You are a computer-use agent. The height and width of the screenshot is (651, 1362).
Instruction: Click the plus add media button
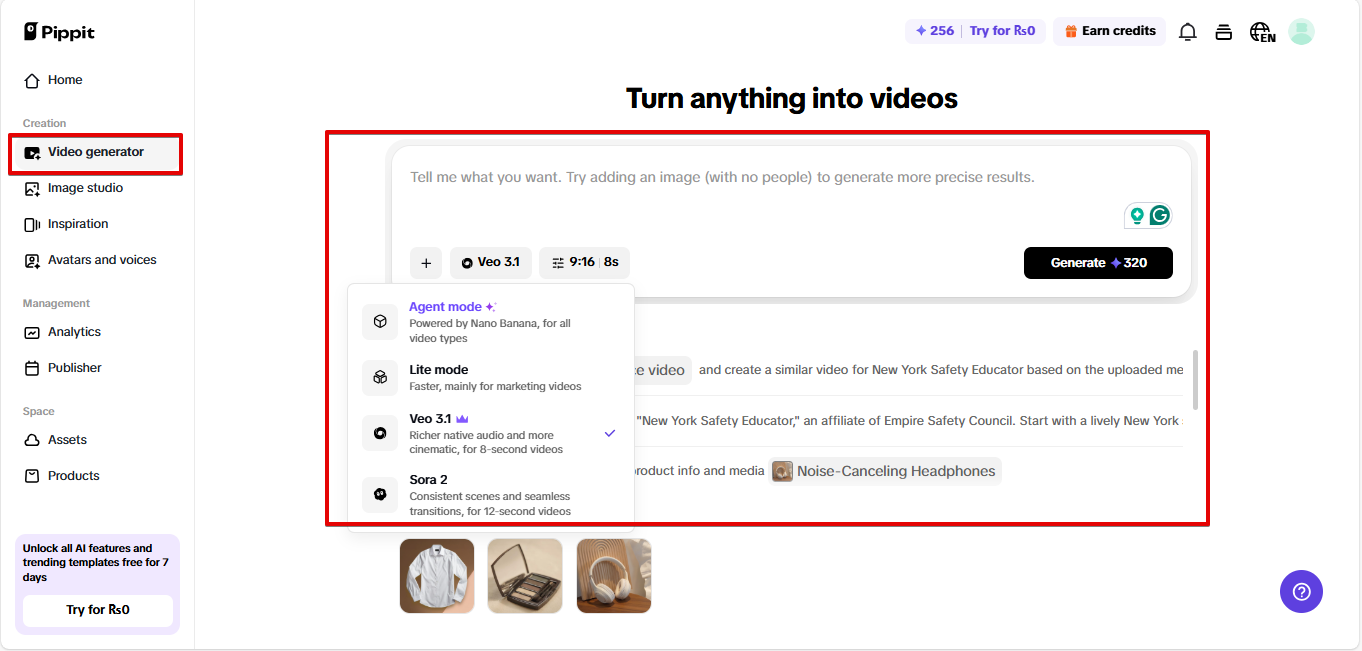(x=426, y=263)
